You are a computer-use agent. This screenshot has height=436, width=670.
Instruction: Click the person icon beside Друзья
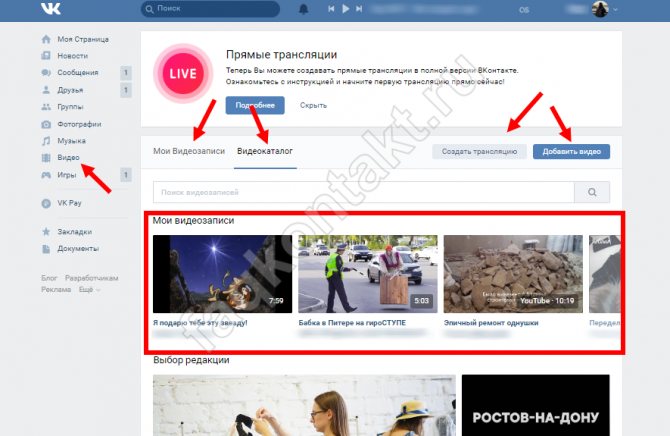click(x=46, y=90)
